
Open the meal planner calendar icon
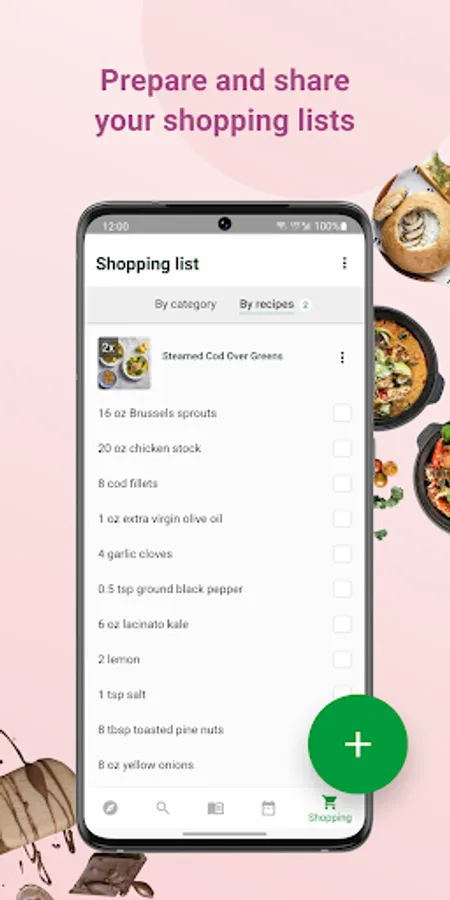pyautogui.click(x=268, y=808)
